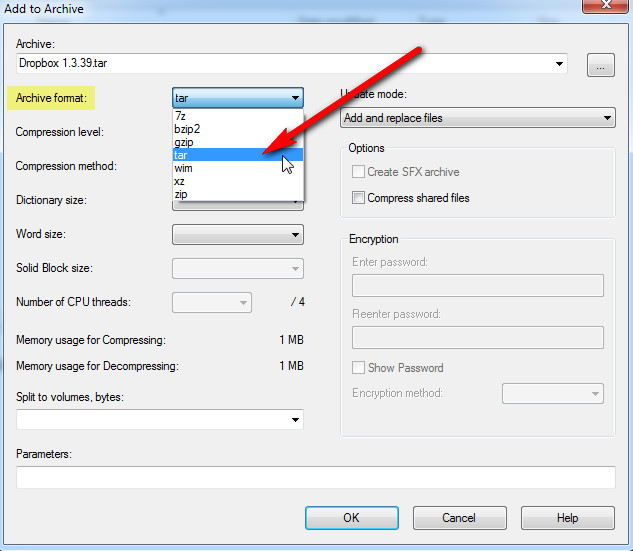
Task: Close the Add to Archive dialog
Action: click(605, 6)
